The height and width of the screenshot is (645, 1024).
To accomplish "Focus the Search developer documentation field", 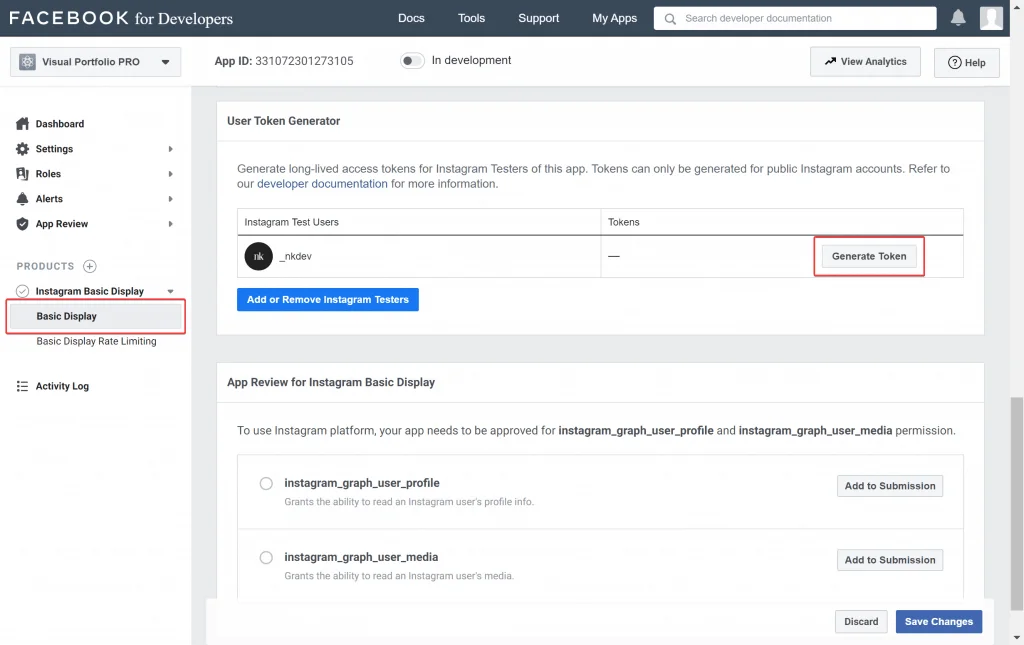I will 795,18.
